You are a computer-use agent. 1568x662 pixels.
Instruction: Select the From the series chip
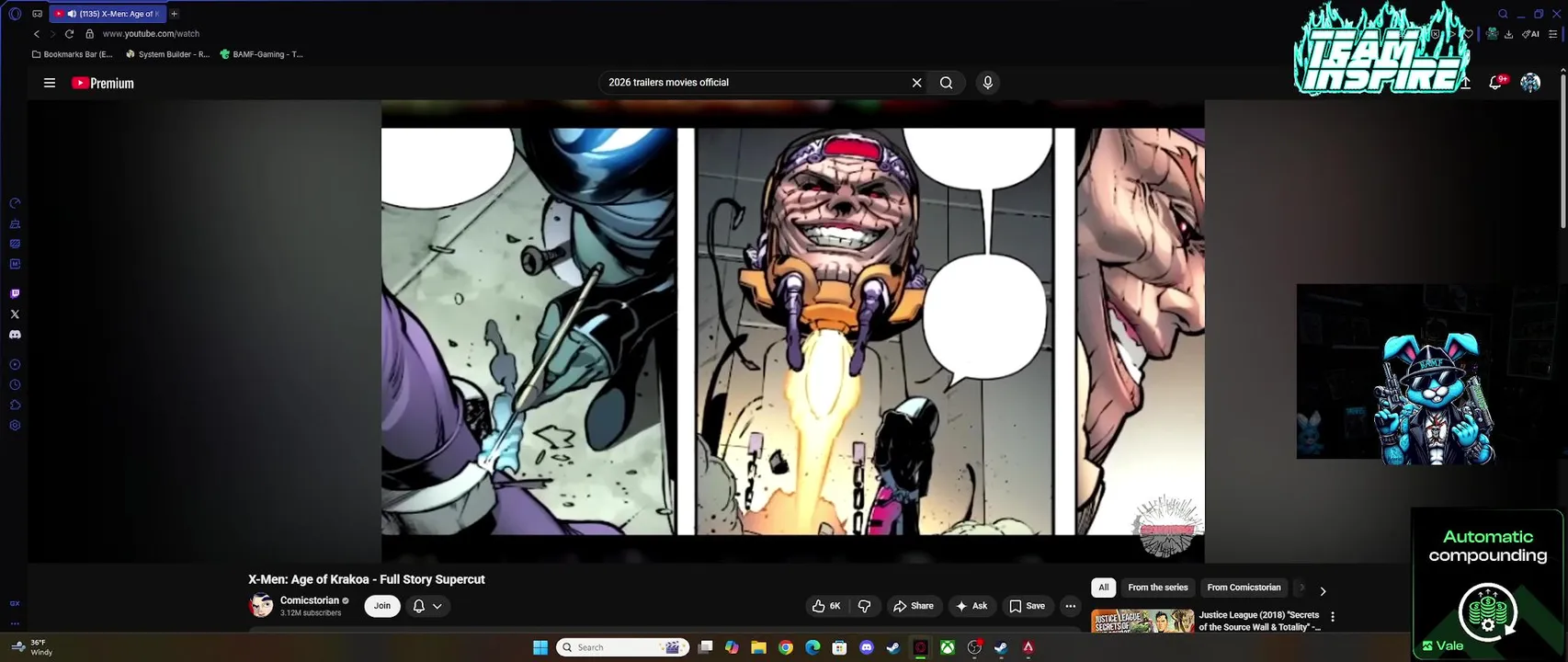1158,588
